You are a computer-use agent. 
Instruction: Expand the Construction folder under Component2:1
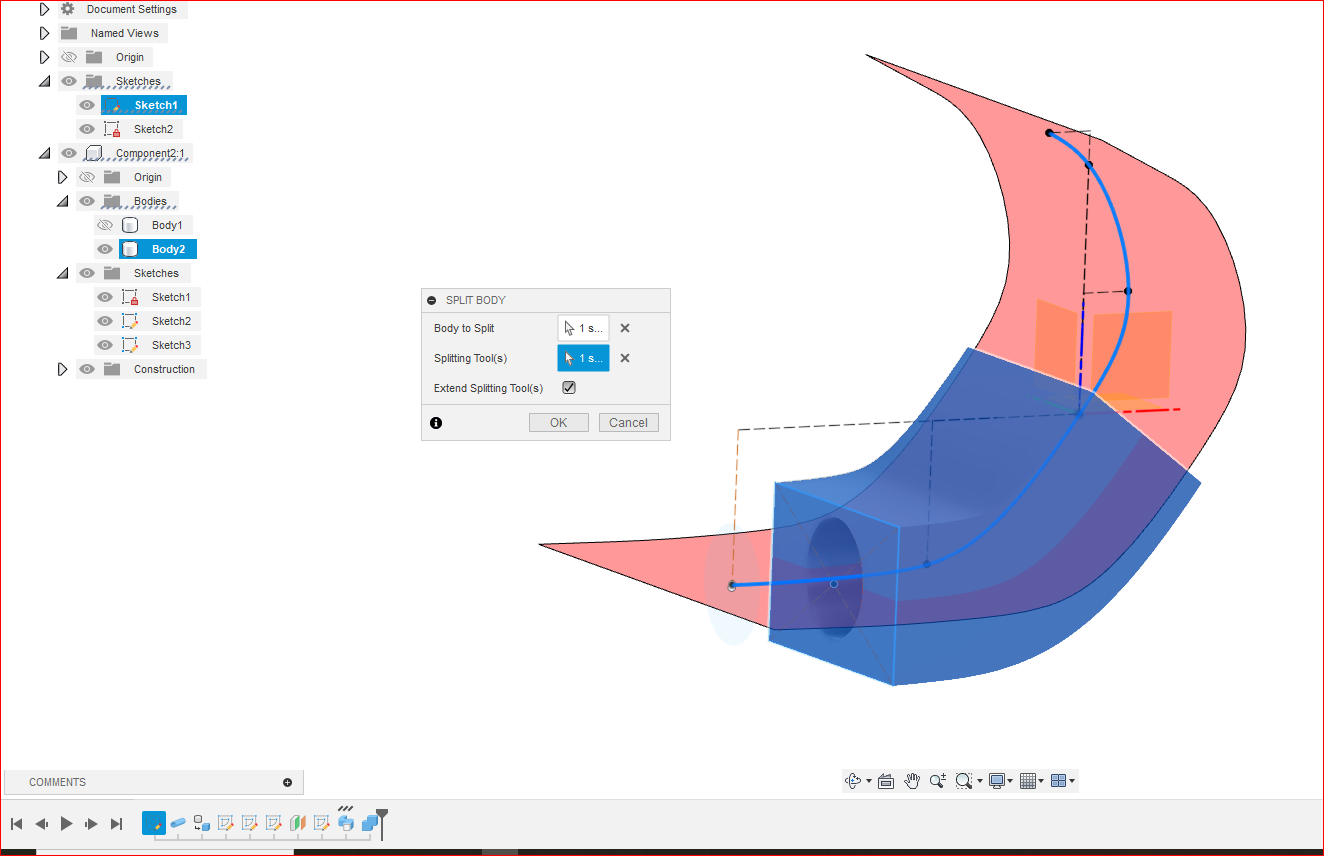coord(63,368)
